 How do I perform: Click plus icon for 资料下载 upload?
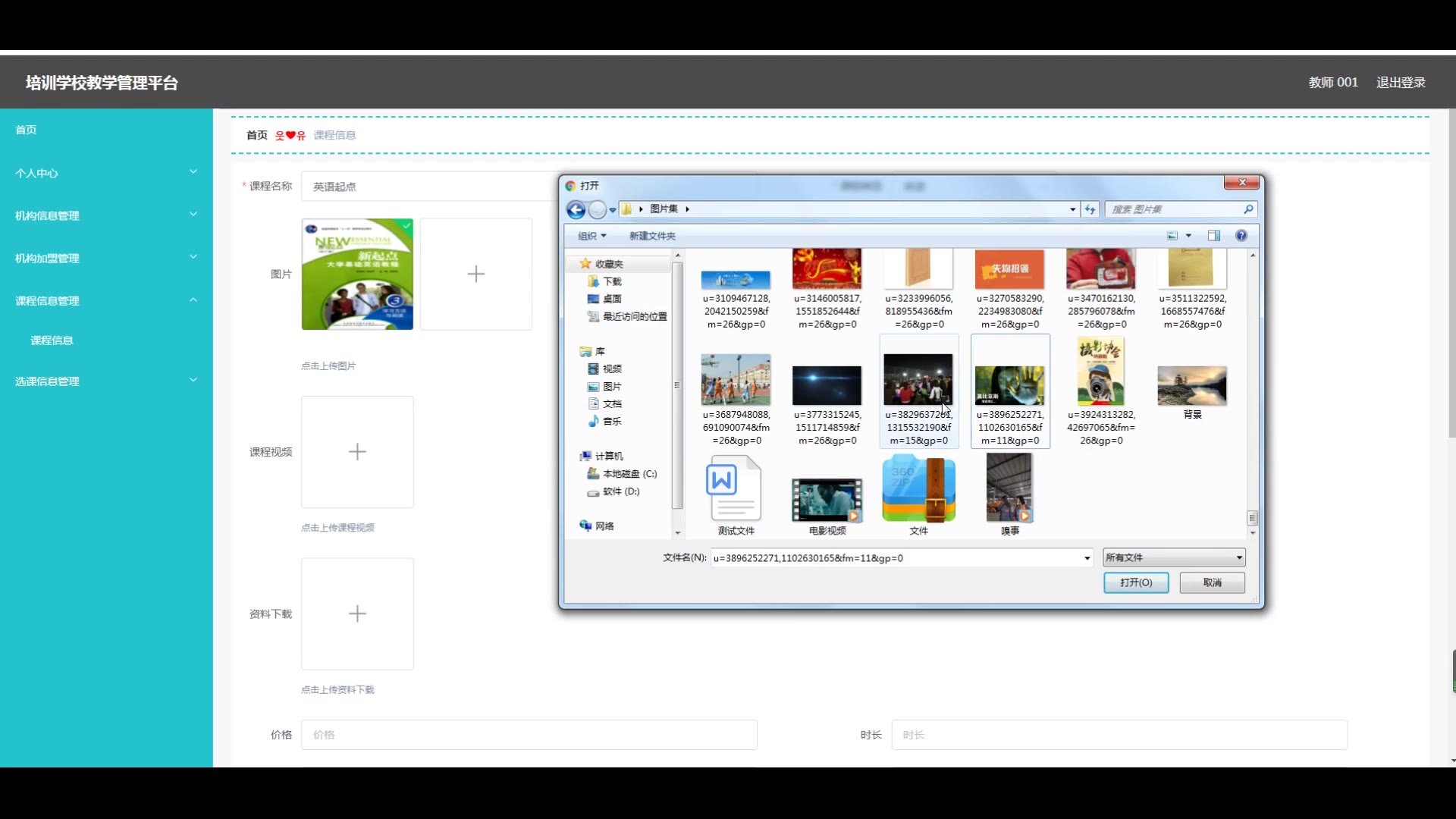(357, 613)
